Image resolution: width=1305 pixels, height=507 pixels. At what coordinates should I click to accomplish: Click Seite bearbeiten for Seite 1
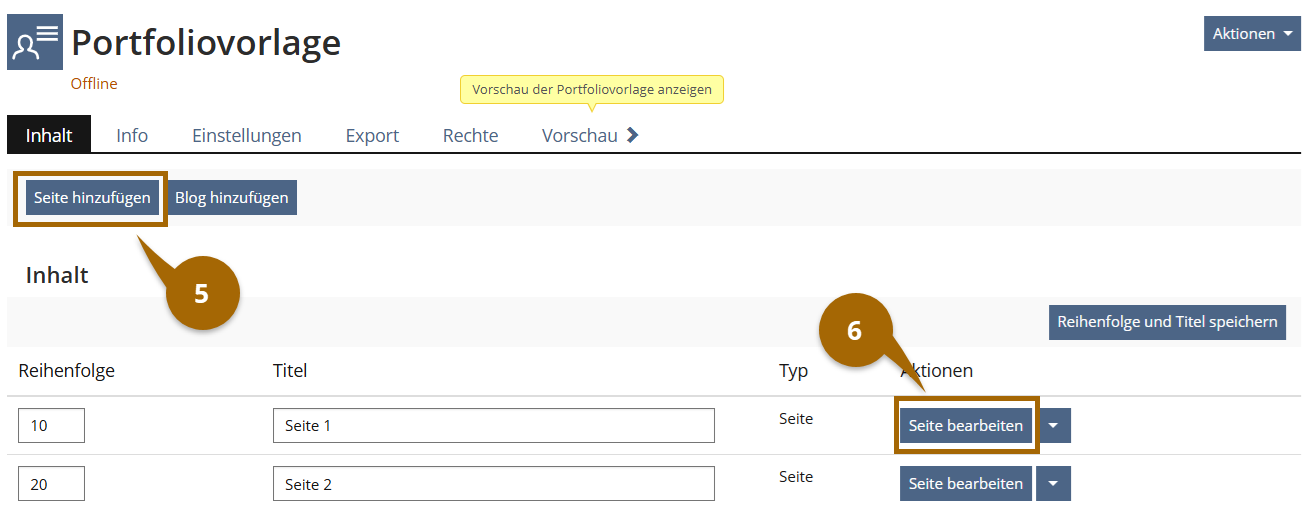[965, 426]
